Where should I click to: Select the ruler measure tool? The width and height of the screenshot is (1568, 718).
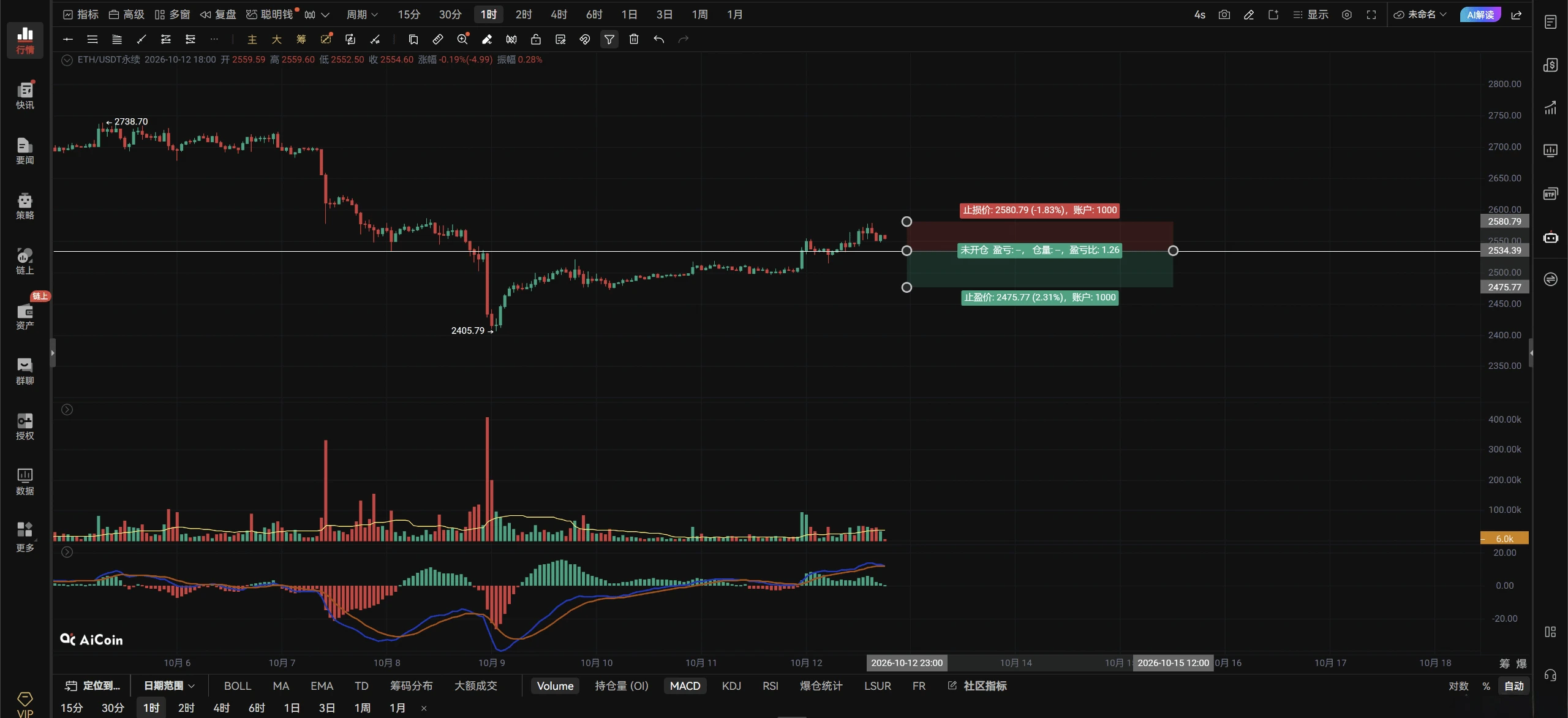pyautogui.click(x=438, y=39)
